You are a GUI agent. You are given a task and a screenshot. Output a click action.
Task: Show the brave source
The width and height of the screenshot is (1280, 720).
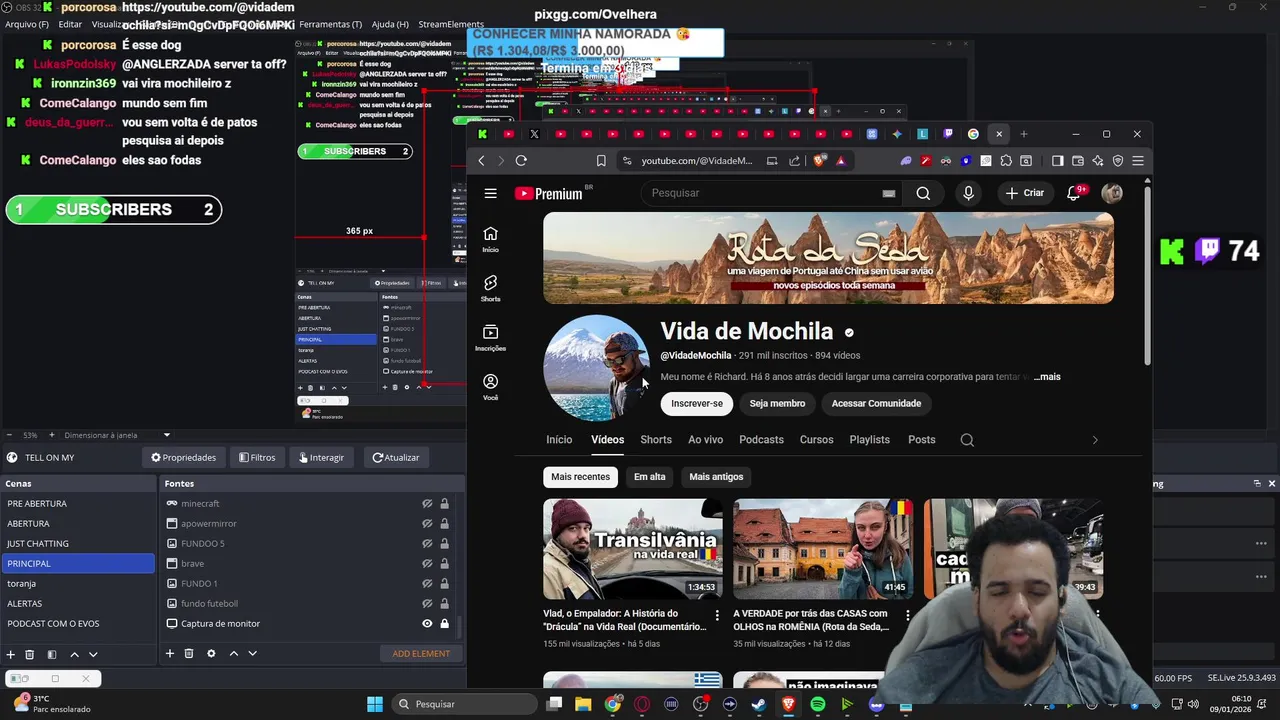click(x=427, y=563)
